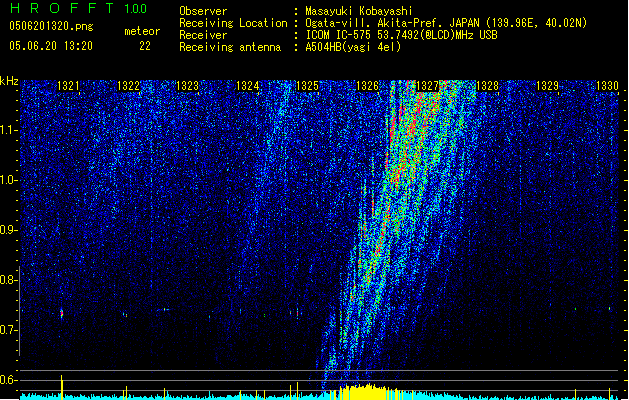Click the 1.1 kHz frequency label
This screenshot has width=629, height=400.
coord(9,130)
